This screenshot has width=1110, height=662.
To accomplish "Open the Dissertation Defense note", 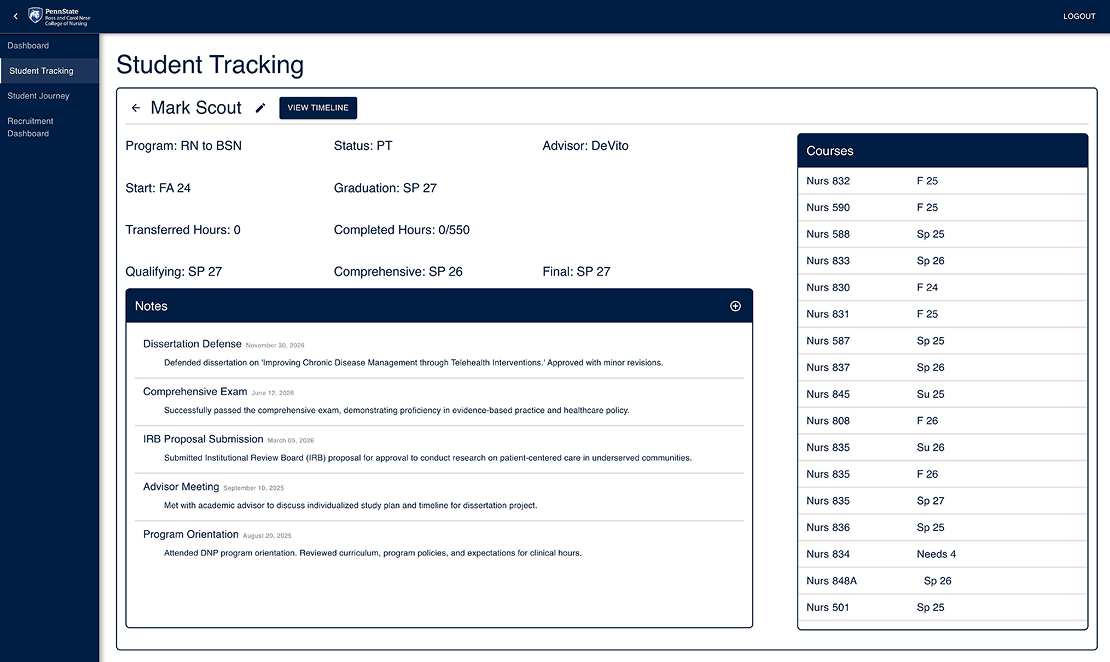I will click(x=192, y=344).
